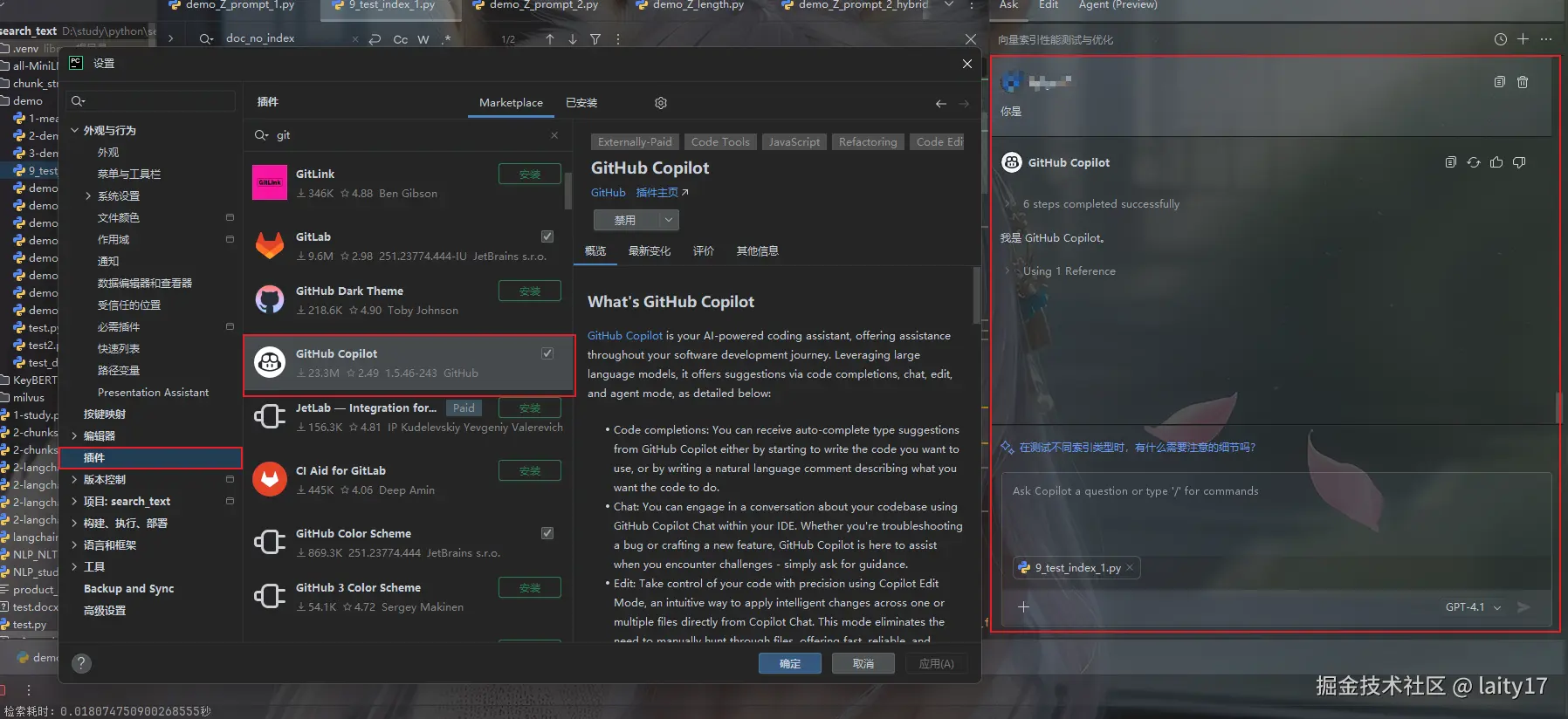The width and height of the screenshot is (1568, 719).
Task: Open 评价 reviews tab
Action: coord(704,251)
